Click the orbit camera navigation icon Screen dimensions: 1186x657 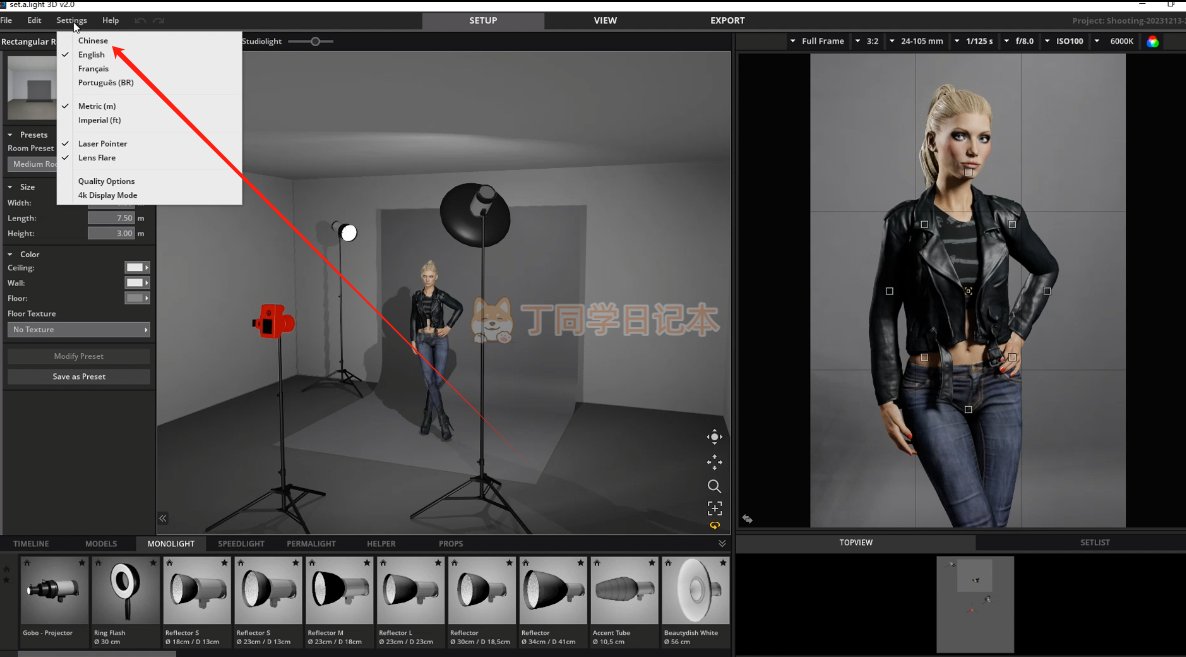point(714,437)
